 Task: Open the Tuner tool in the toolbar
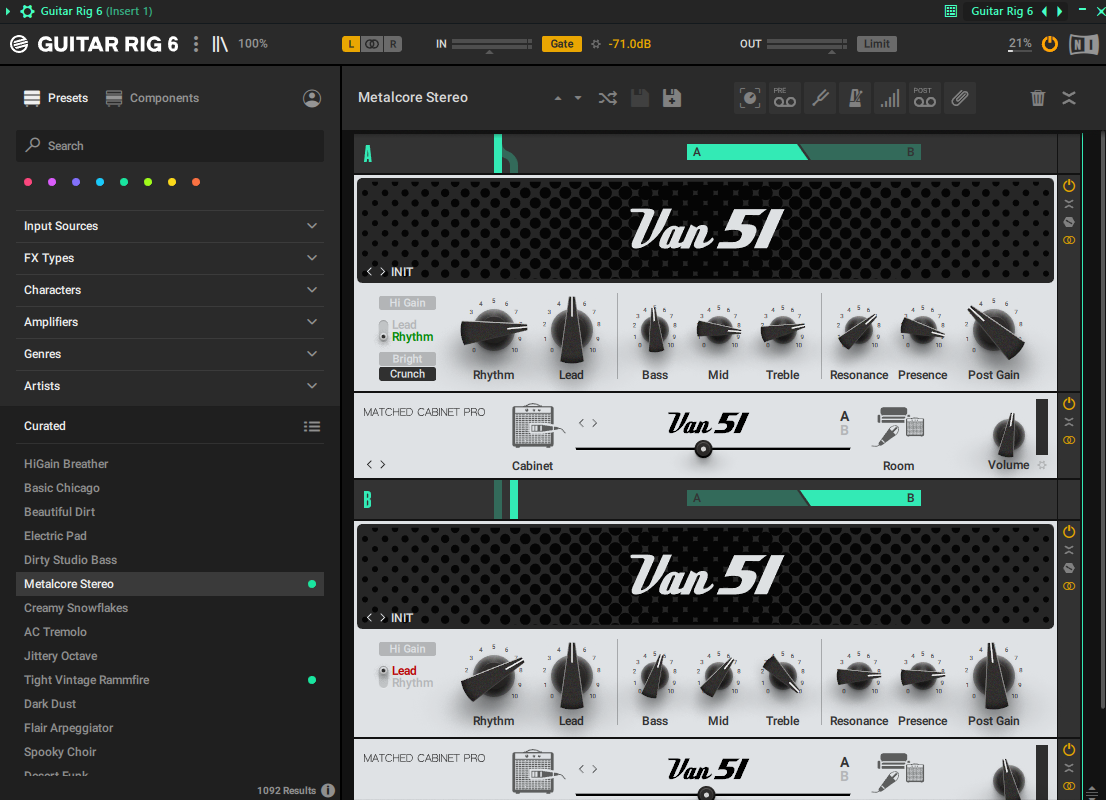point(820,97)
